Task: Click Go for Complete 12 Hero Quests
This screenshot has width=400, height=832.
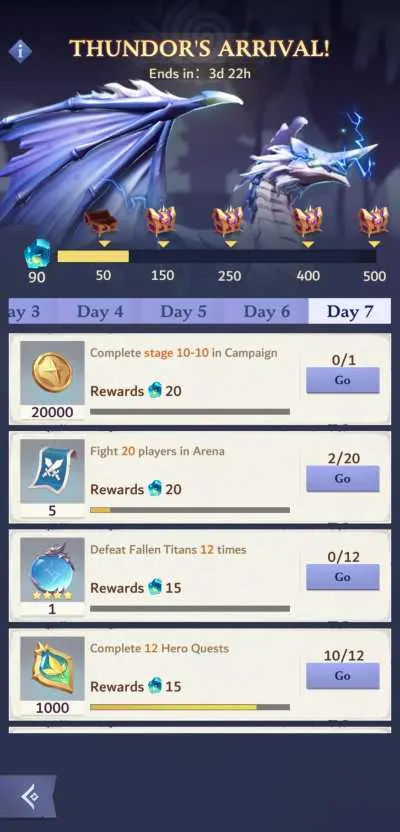Action: point(343,675)
